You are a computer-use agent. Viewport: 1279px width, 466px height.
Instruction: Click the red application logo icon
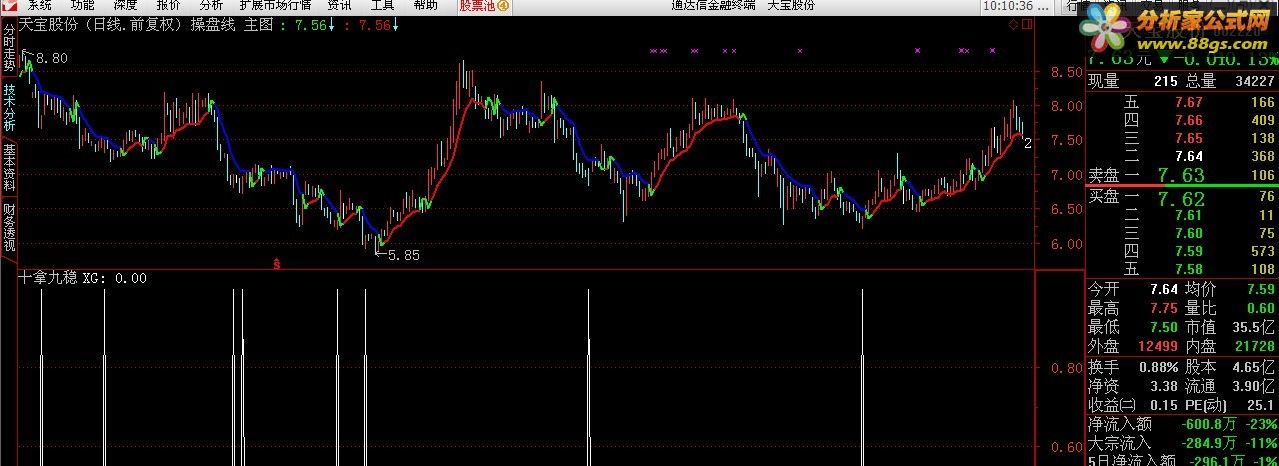tap(9, 5)
